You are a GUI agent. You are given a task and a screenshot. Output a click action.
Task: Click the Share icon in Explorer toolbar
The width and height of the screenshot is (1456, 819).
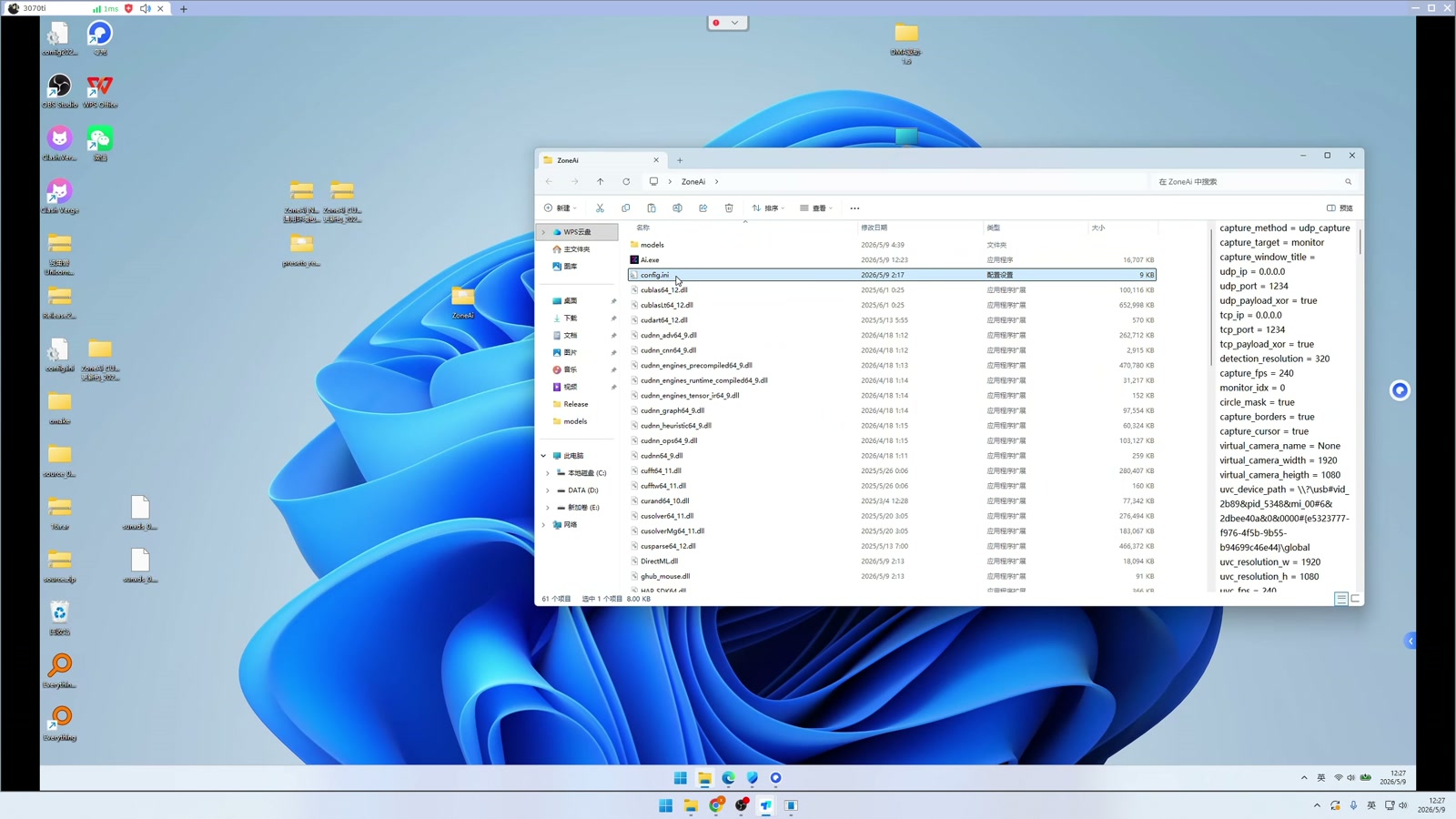tap(703, 208)
